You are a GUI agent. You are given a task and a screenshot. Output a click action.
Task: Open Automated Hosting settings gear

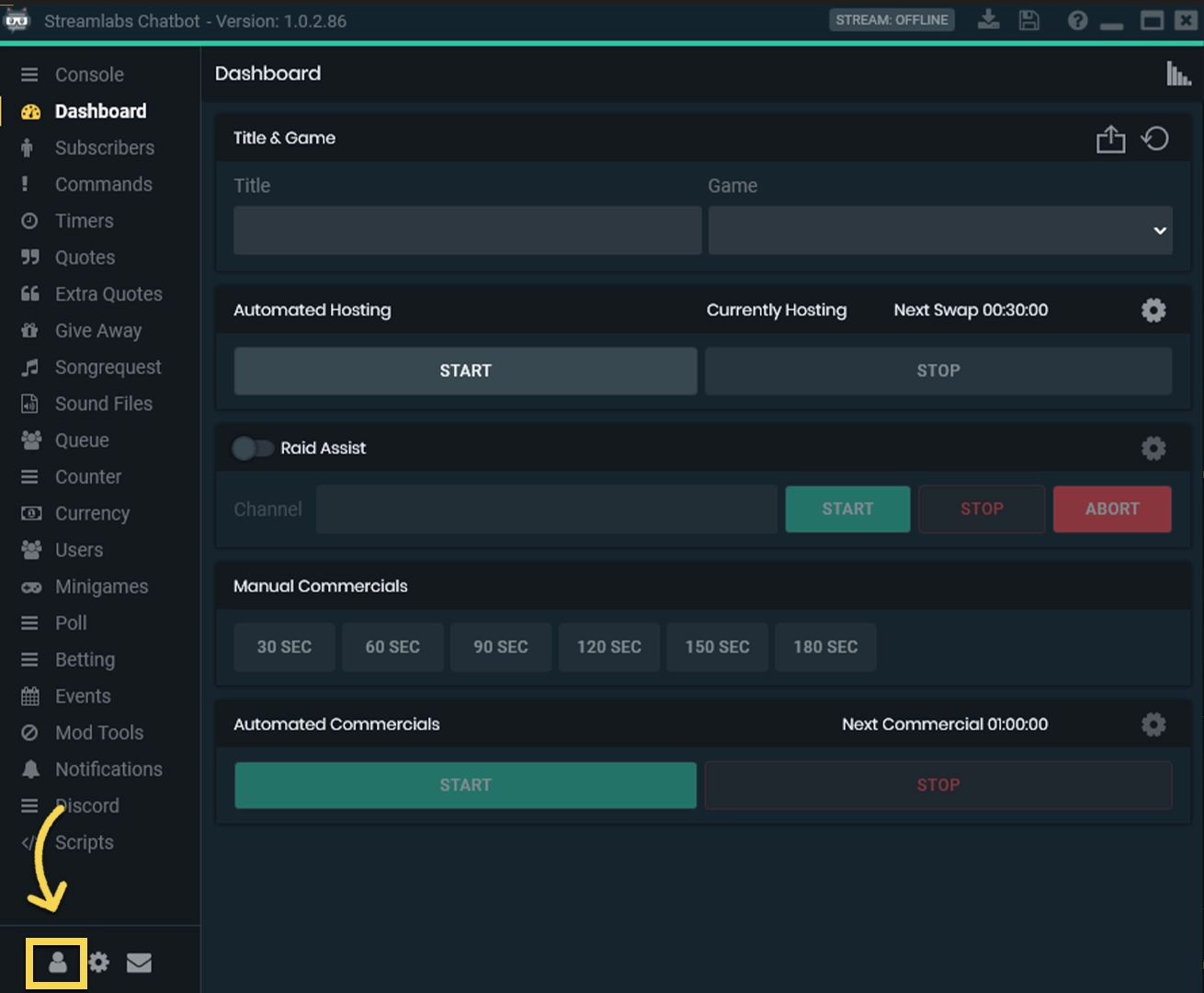(x=1153, y=310)
